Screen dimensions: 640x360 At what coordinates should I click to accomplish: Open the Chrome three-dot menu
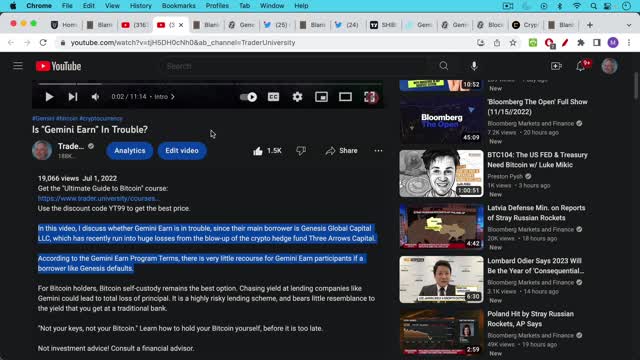pos(629,42)
